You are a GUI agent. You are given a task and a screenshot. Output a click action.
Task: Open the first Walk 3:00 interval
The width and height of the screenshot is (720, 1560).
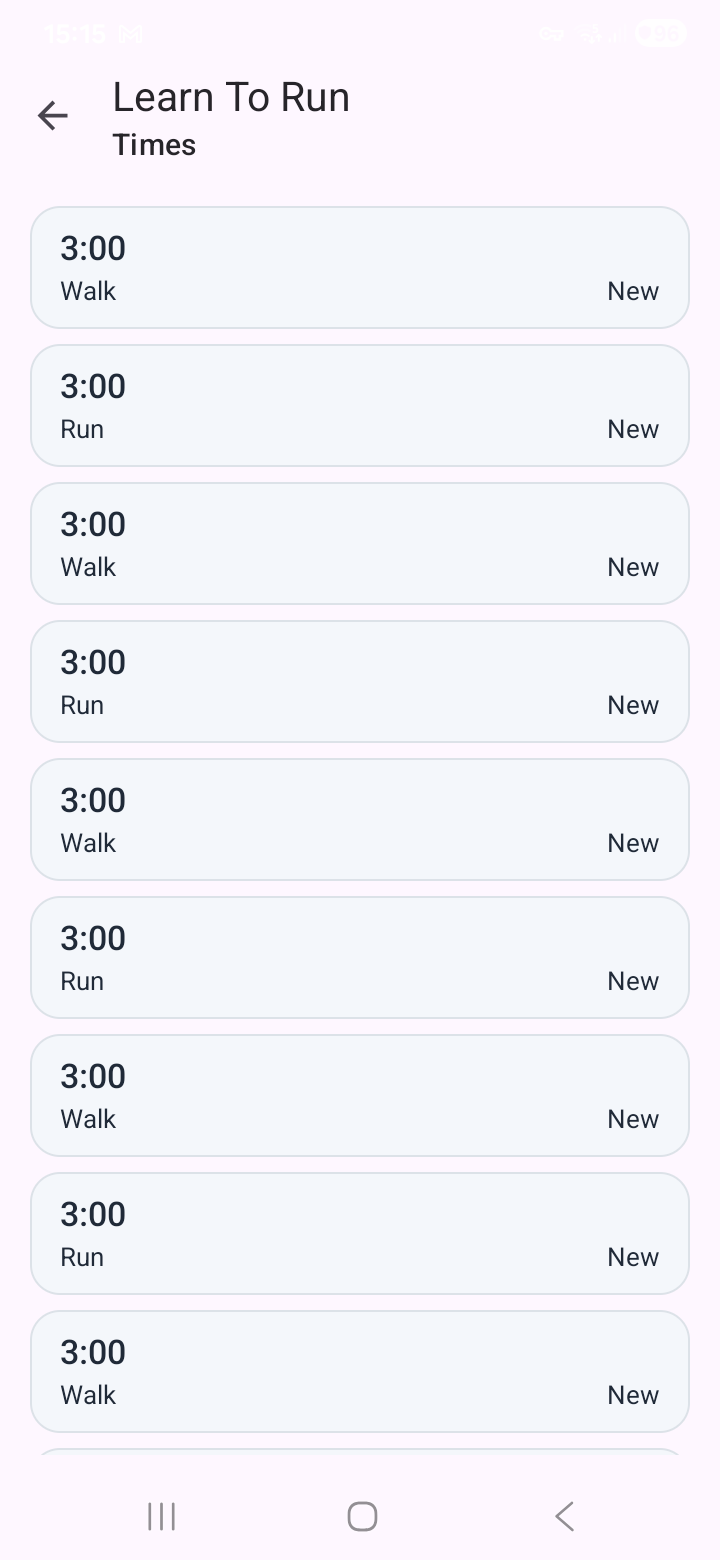pyautogui.click(x=360, y=267)
